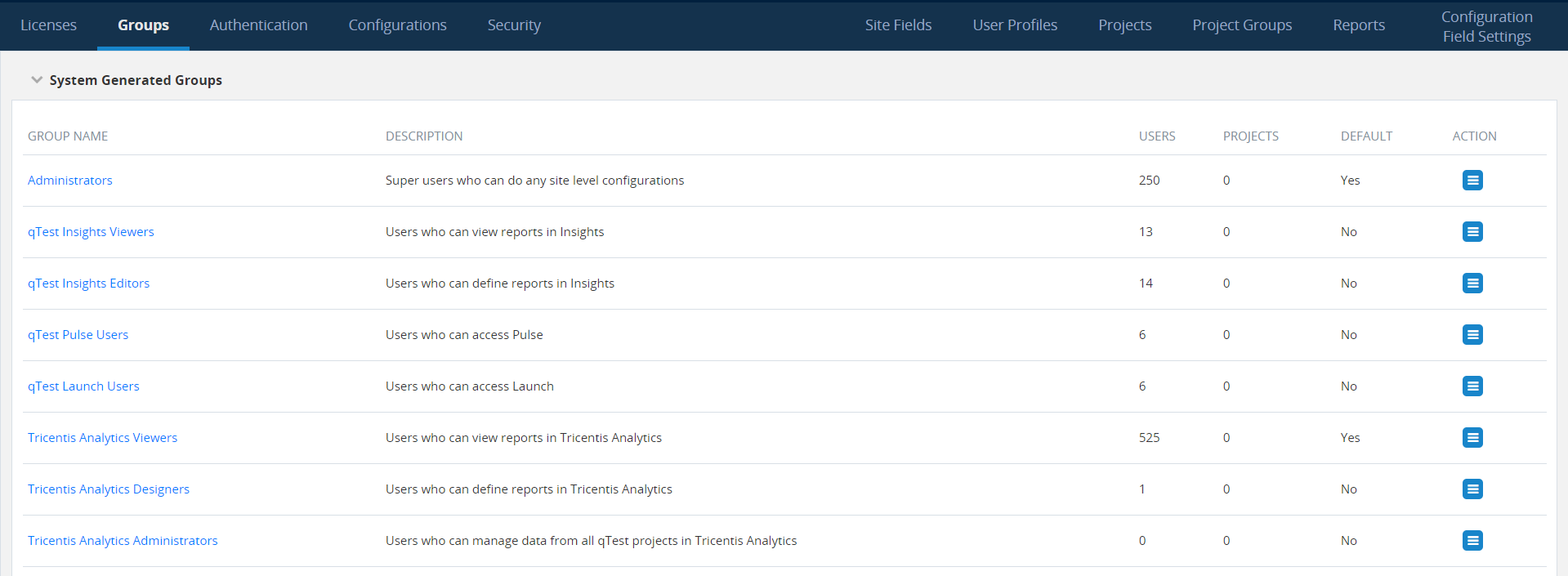Viewport: 1568px width, 576px height.
Task: Open action menu for qTest Launch Users
Action: click(1472, 386)
